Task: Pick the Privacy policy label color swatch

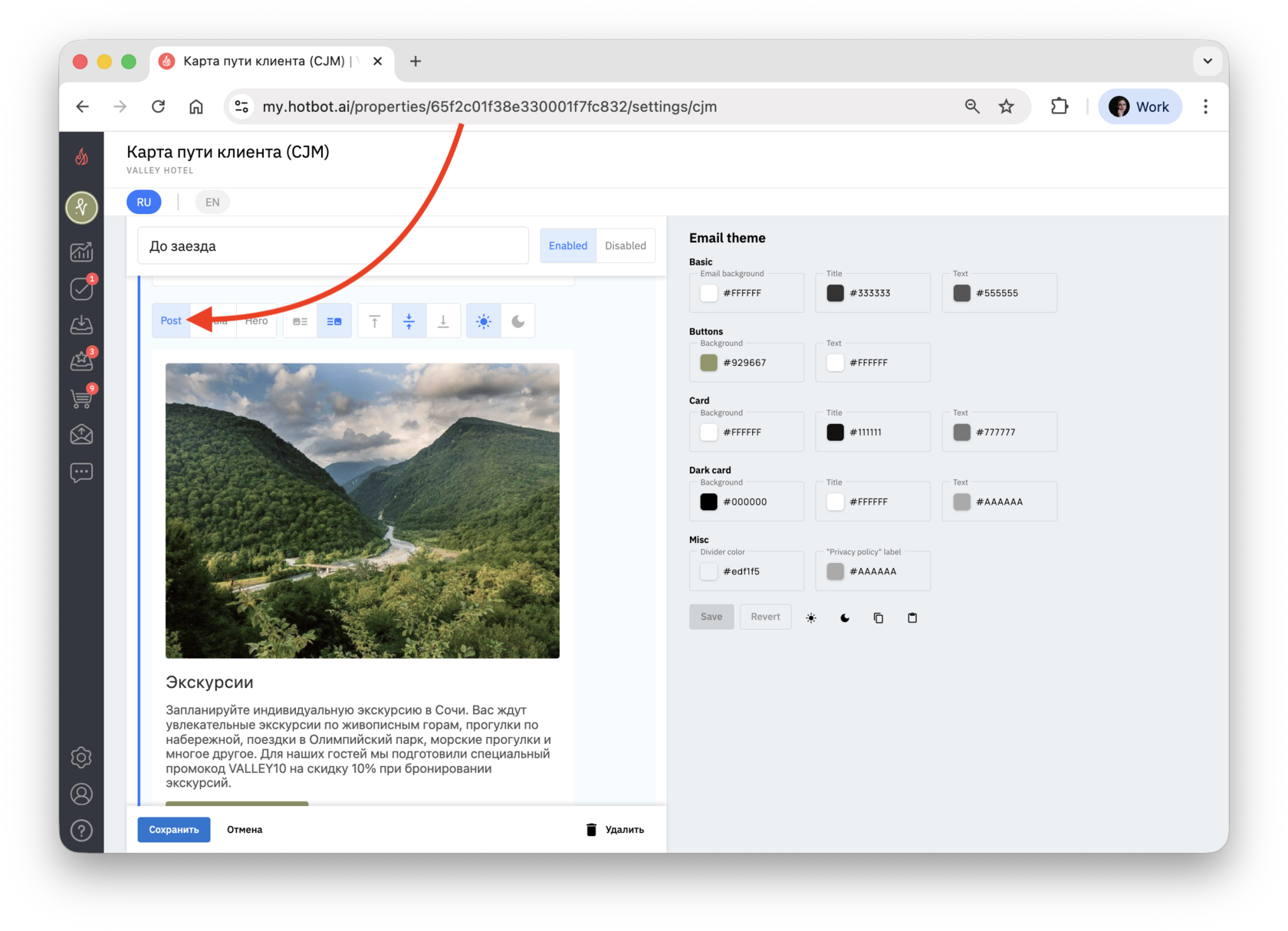Action: pos(836,571)
